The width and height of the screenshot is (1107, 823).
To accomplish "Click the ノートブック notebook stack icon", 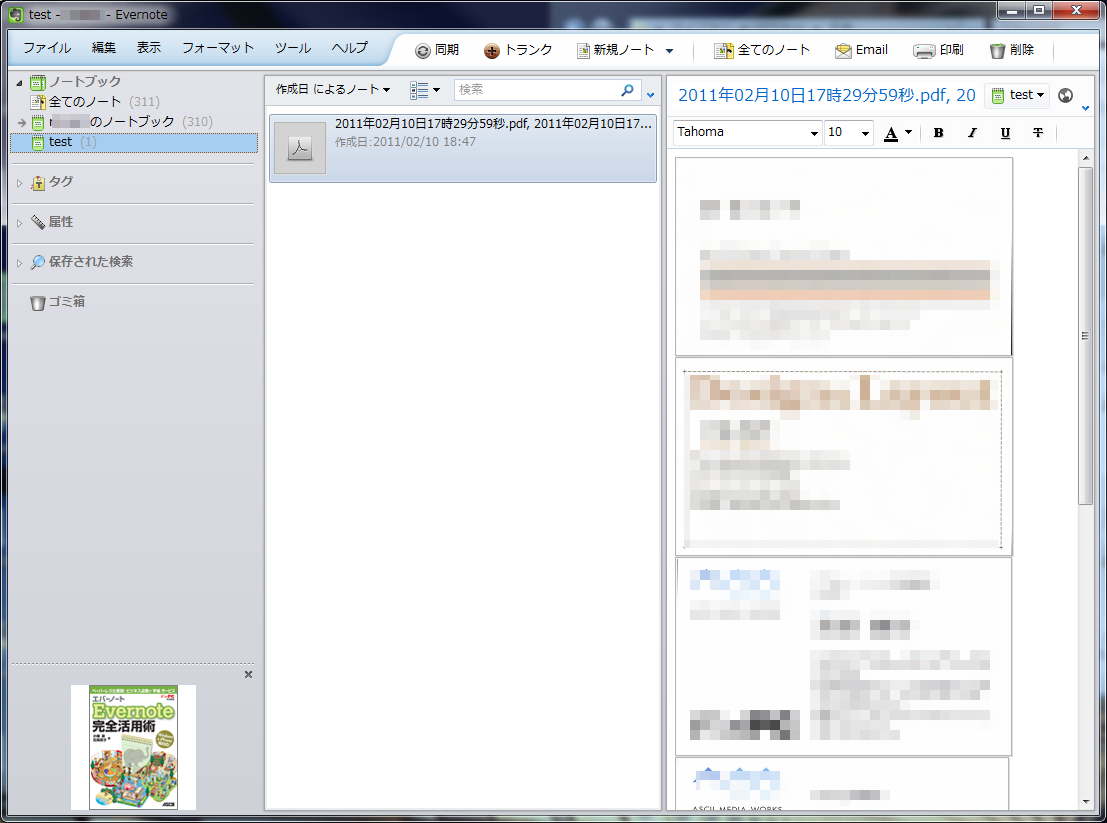I will click(x=38, y=82).
